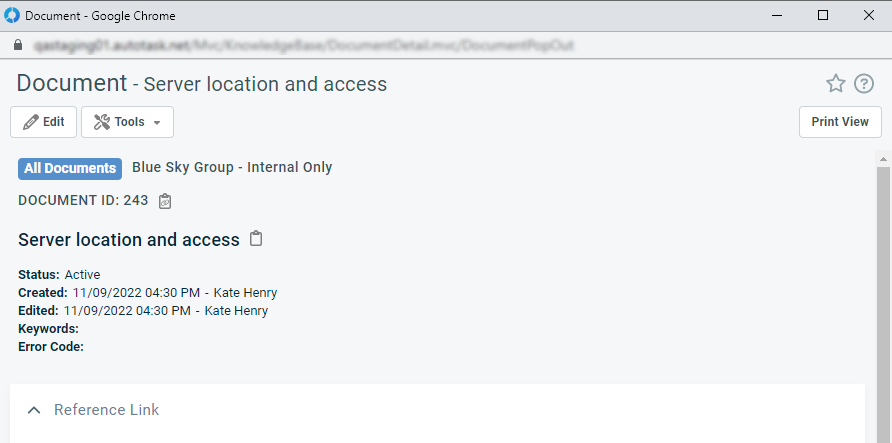Click the blurred URL address field
Viewport: 892px width, 443px height.
click(x=304, y=45)
